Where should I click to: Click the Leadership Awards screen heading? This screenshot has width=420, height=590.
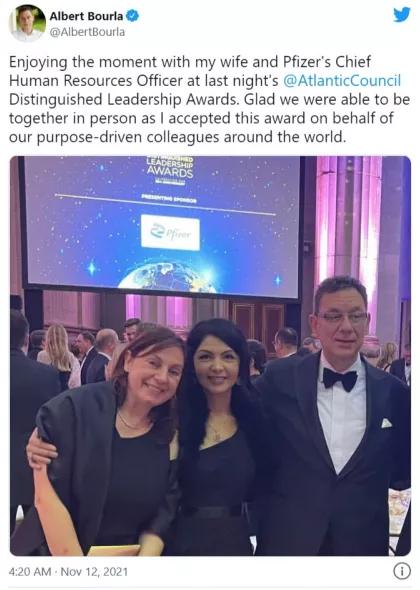click(170, 167)
